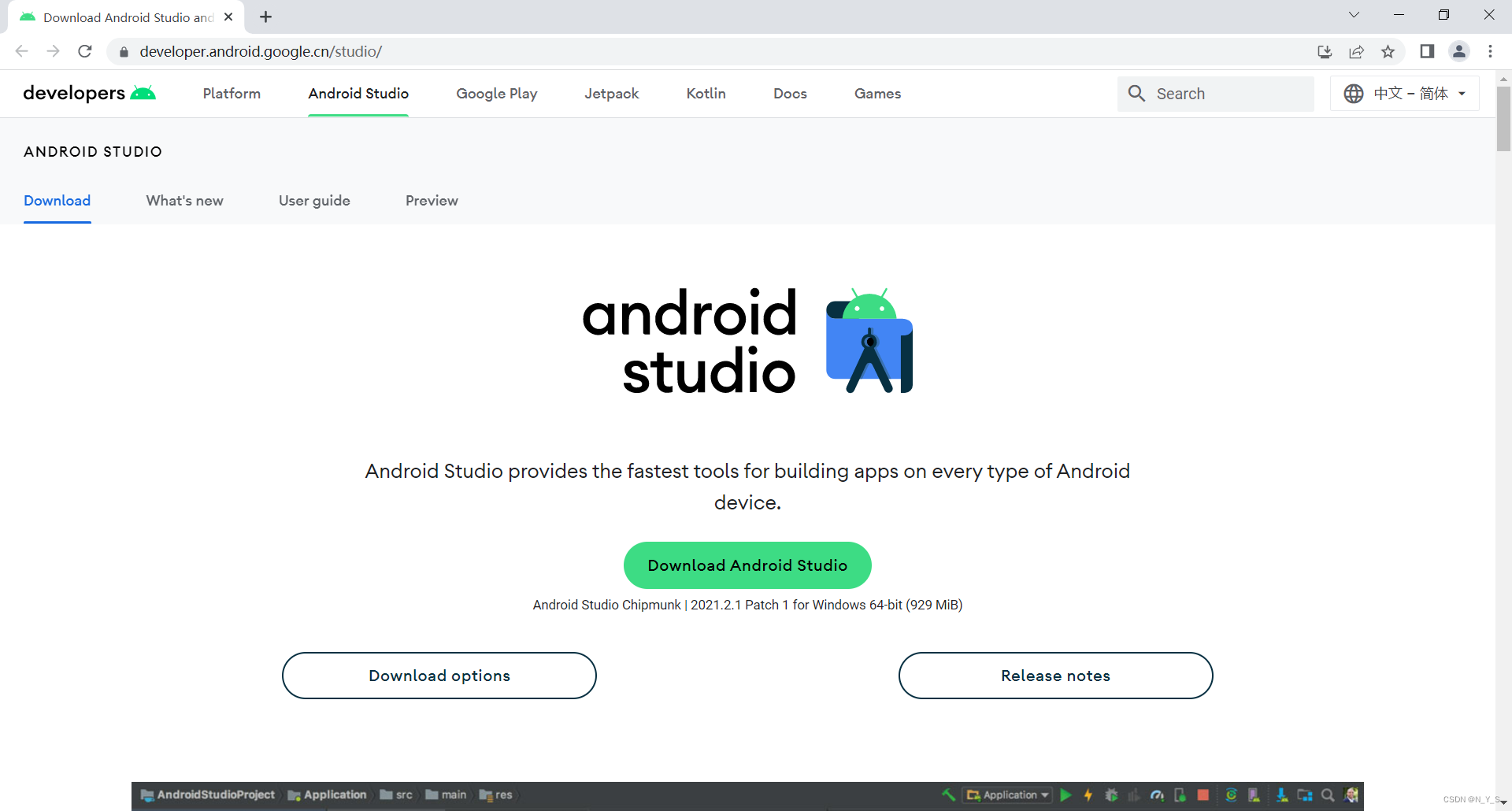Click the Download Android Studio button
1512x811 pixels.
pyautogui.click(x=747, y=565)
